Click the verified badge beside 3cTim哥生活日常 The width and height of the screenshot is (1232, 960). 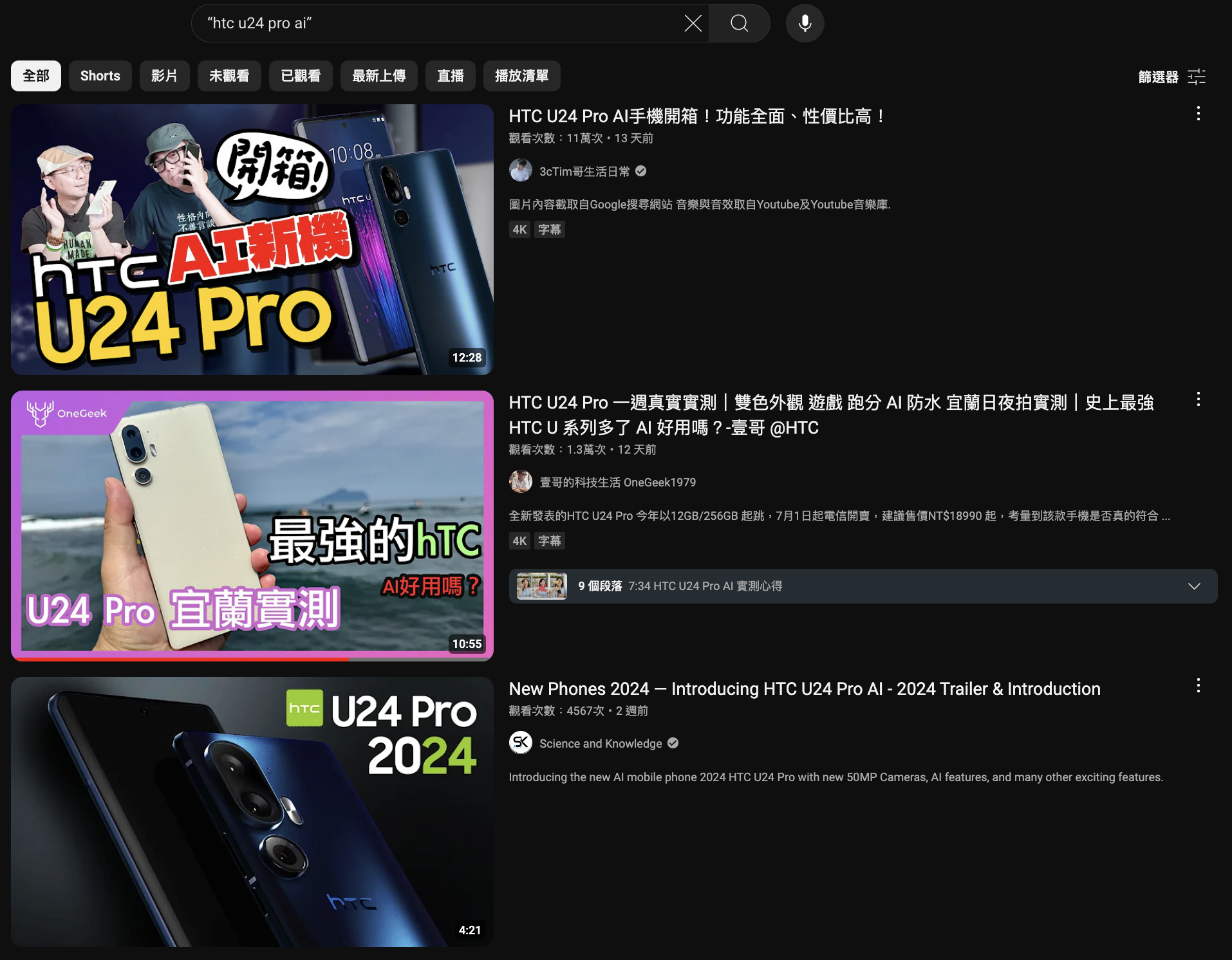pyautogui.click(x=640, y=171)
